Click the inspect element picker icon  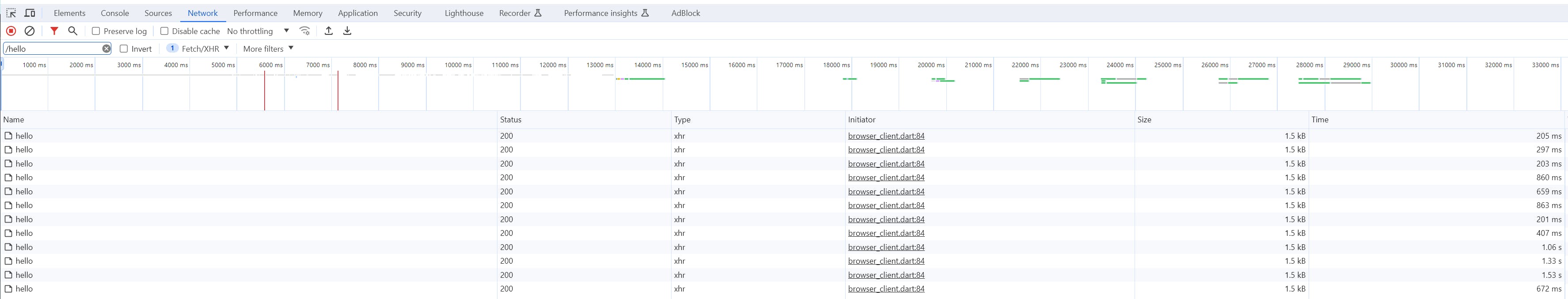pos(11,13)
